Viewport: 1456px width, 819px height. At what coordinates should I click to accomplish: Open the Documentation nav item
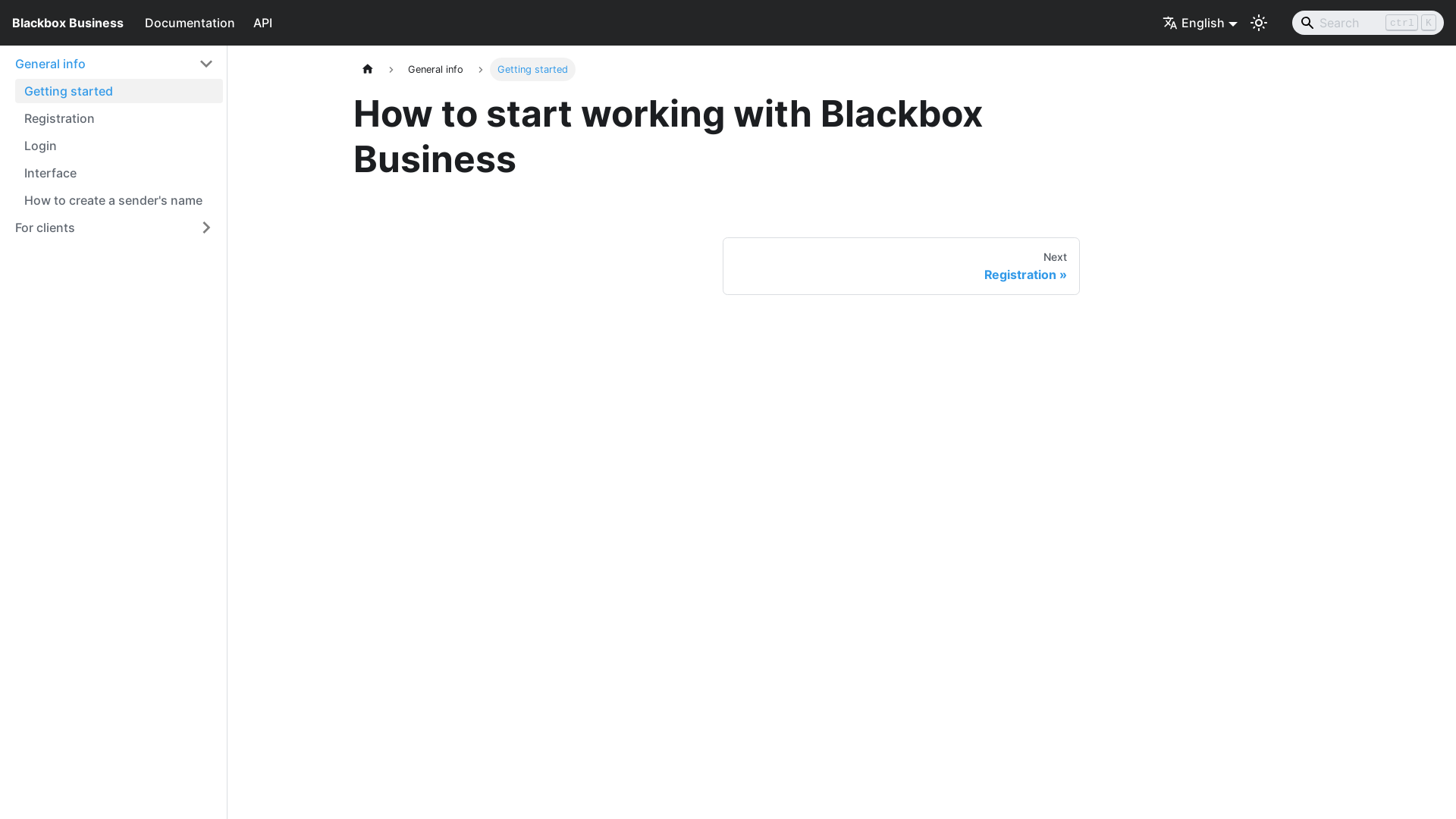pyautogui.click(x=190, y=23)
